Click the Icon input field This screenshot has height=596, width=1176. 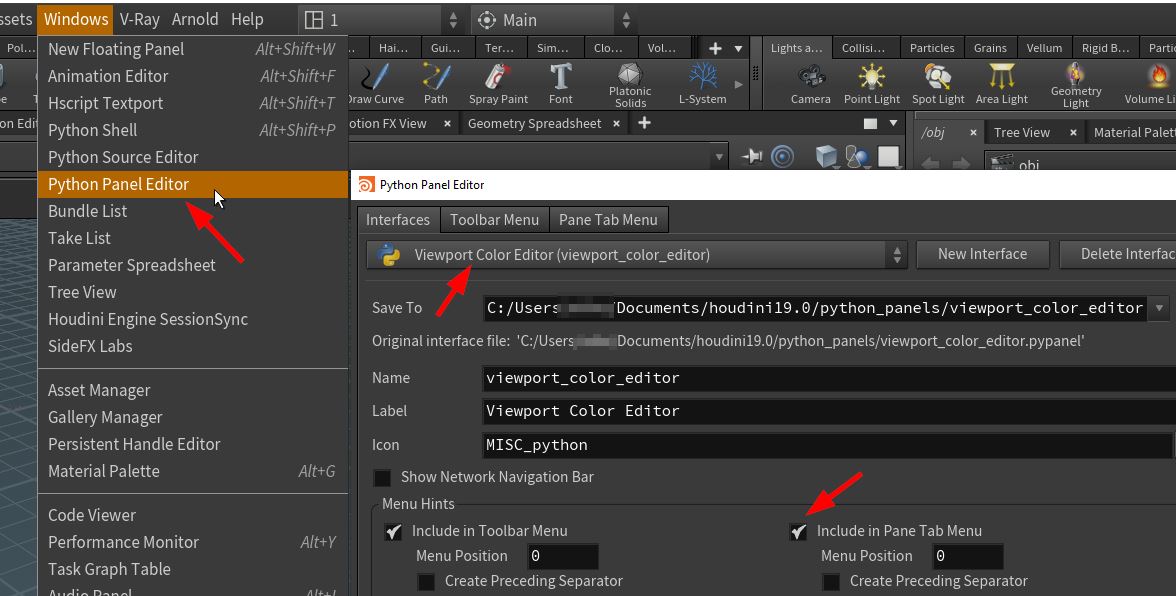(827, 445)
